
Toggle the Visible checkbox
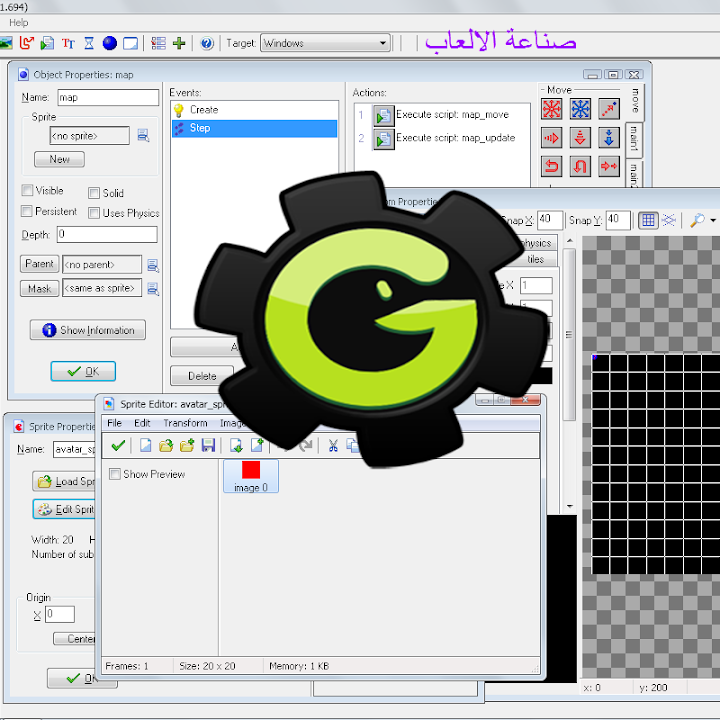[27, 190]
